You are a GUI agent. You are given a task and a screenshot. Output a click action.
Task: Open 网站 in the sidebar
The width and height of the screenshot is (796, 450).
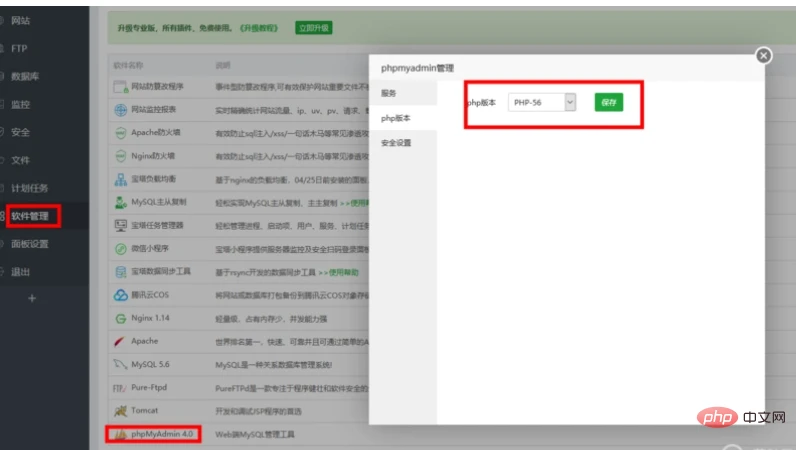point(21,20)
